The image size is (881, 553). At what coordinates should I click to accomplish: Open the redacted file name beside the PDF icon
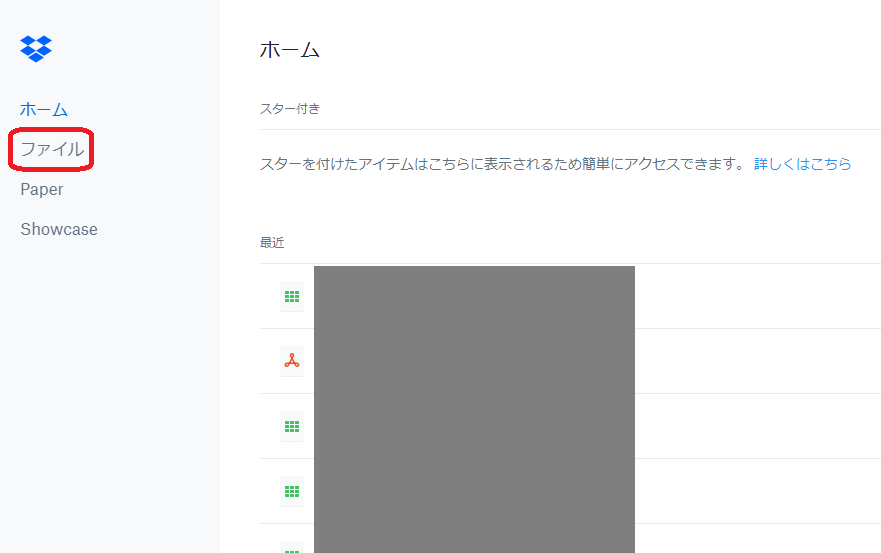(x=474, y=361)
